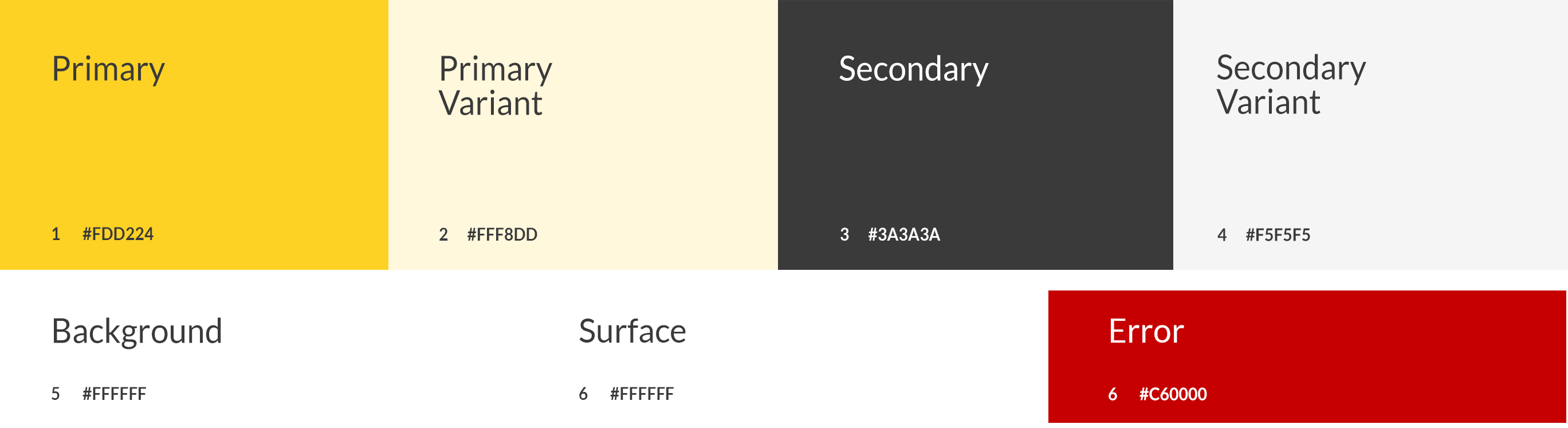Click the Surface heading text
The image size is (1568, 428).
pyautogui.click(x=632, y=331)
